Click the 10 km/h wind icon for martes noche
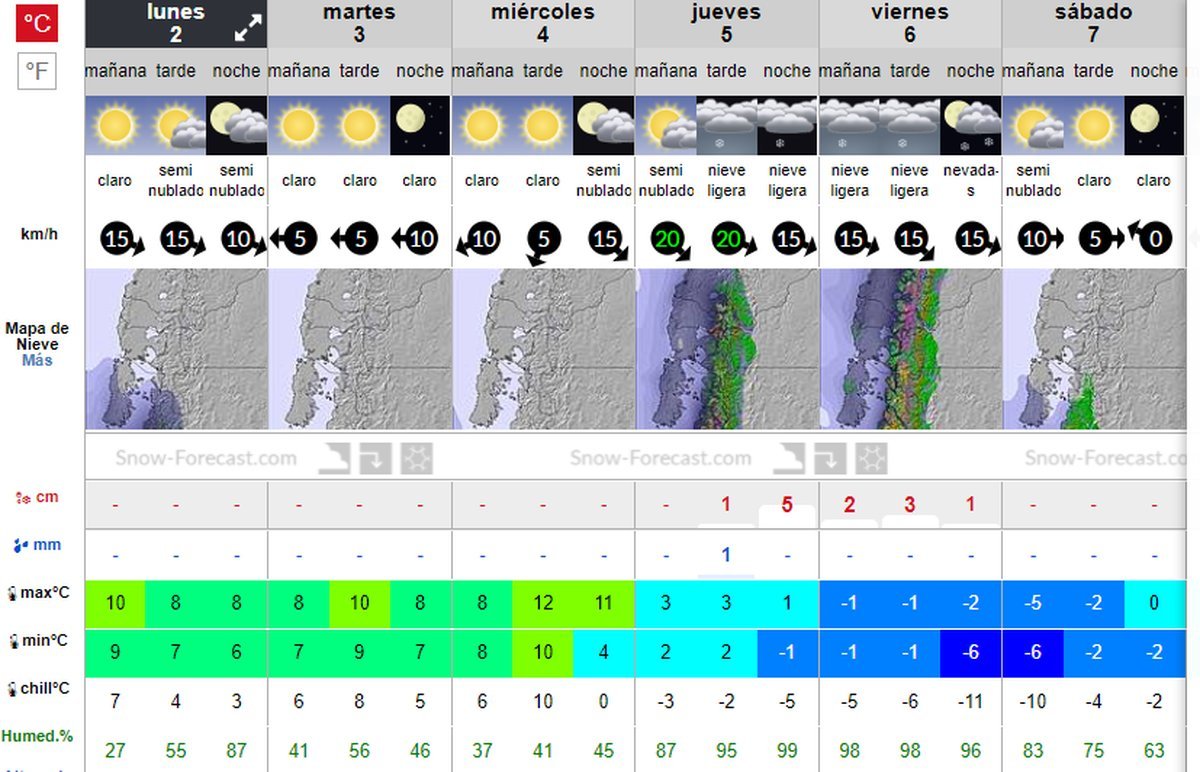 click(417, 239)
